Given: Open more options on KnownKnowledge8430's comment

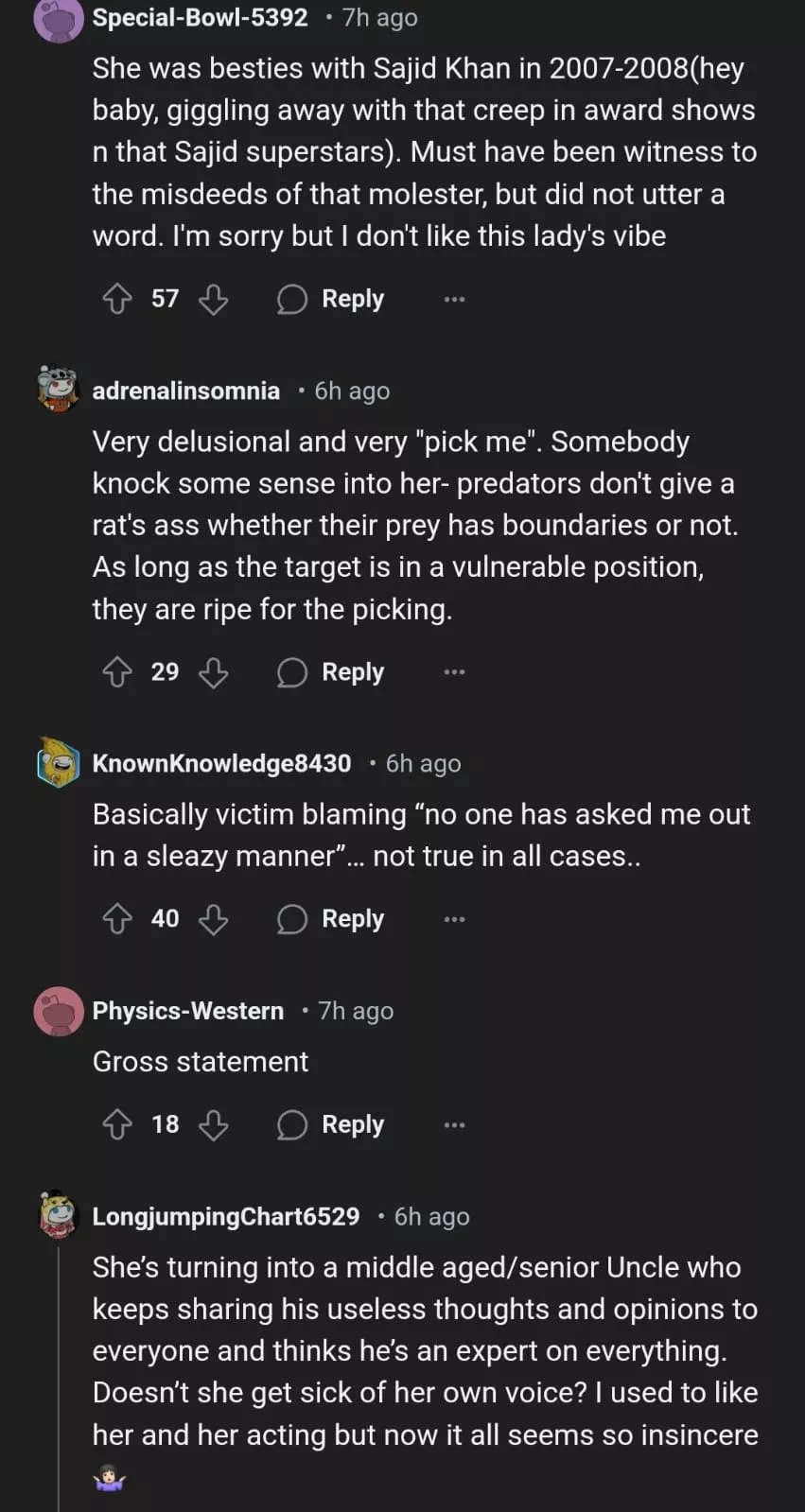Looking at the screenshot, I should 454,919.
